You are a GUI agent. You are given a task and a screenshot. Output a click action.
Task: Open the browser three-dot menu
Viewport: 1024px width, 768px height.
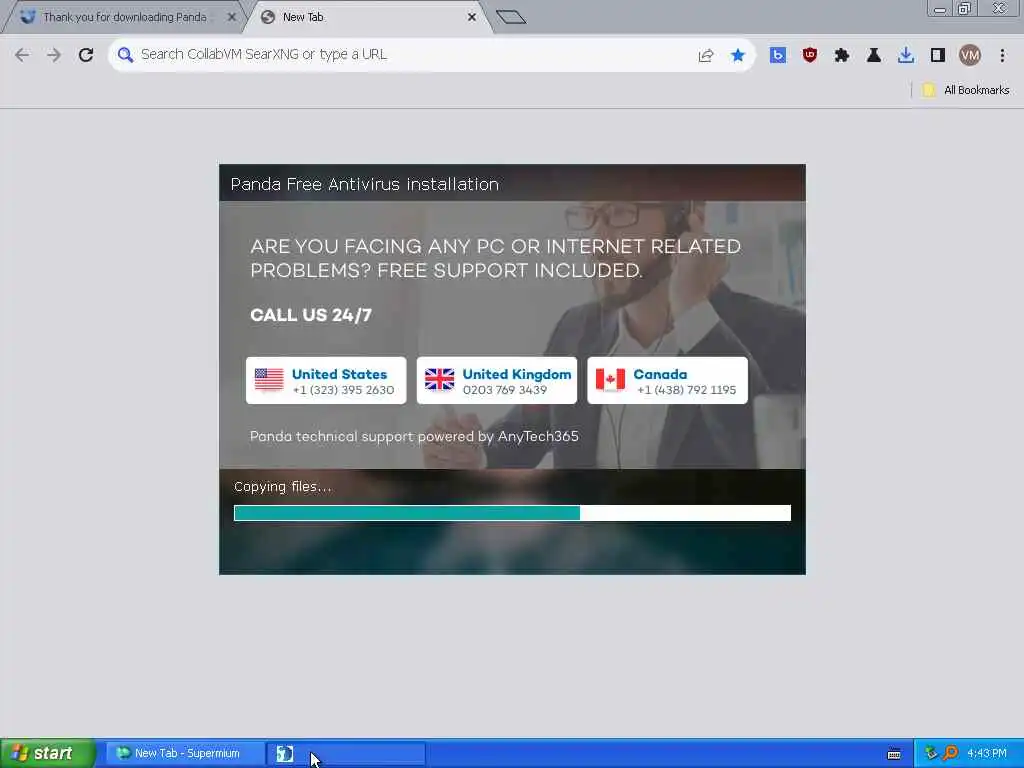pos(1002,56)
